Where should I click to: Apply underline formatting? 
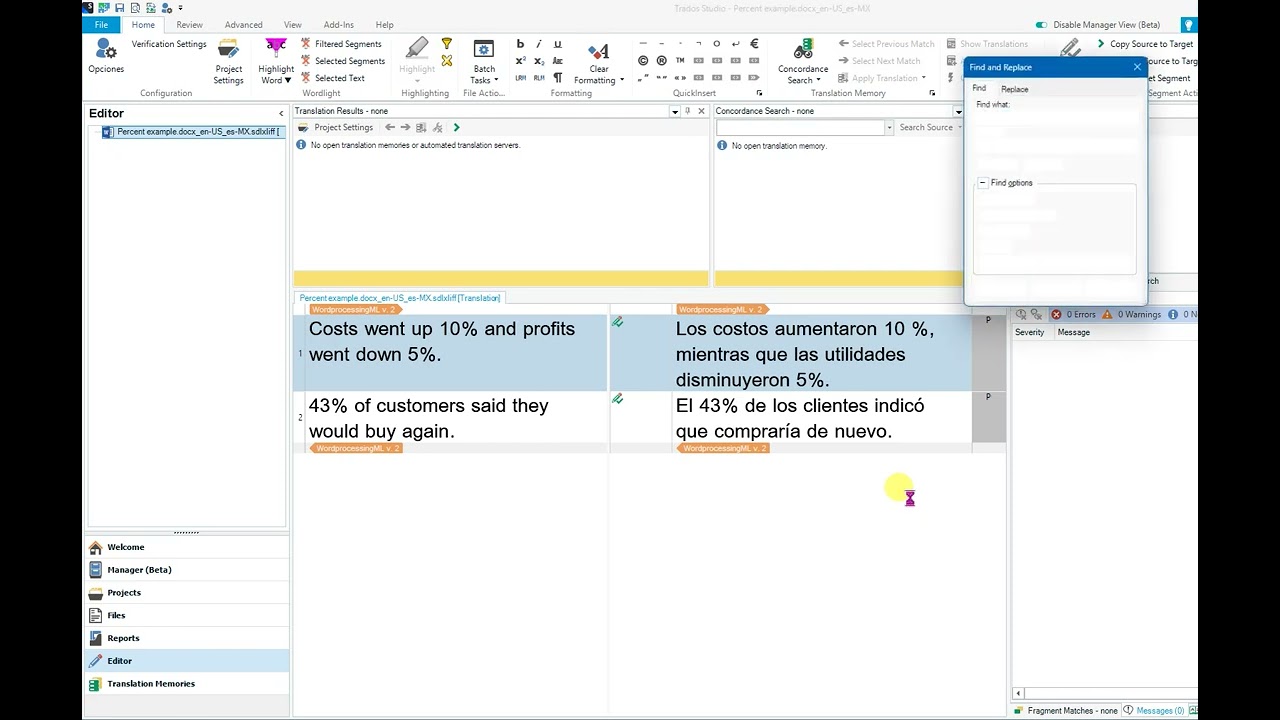click(x=557, y=44)
